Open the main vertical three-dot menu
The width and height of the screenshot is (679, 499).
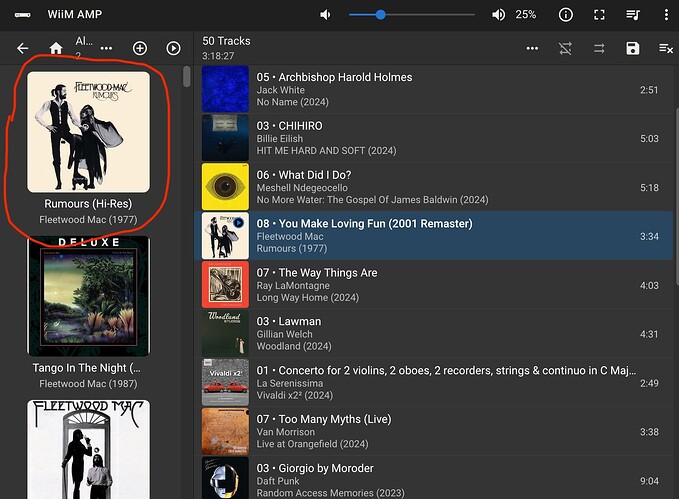[x=666, y=15]
